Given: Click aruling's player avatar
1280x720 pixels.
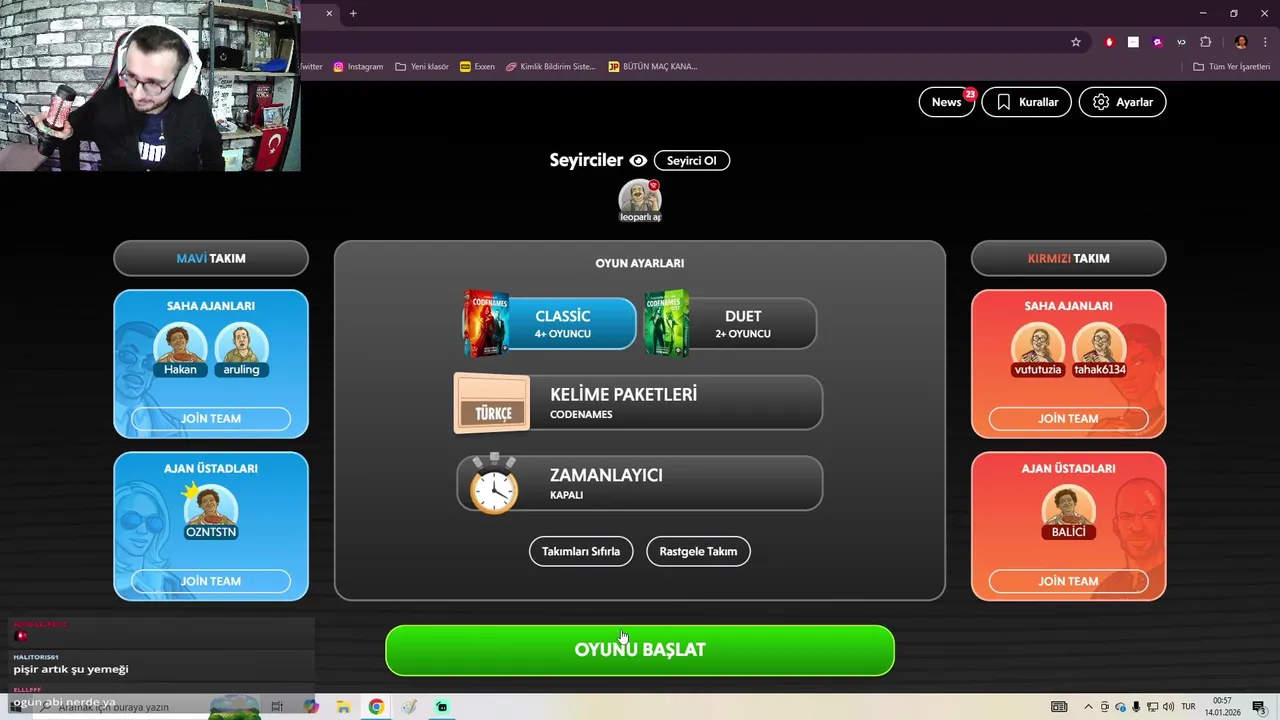Looking at the screenshot, I should [241, 349].
